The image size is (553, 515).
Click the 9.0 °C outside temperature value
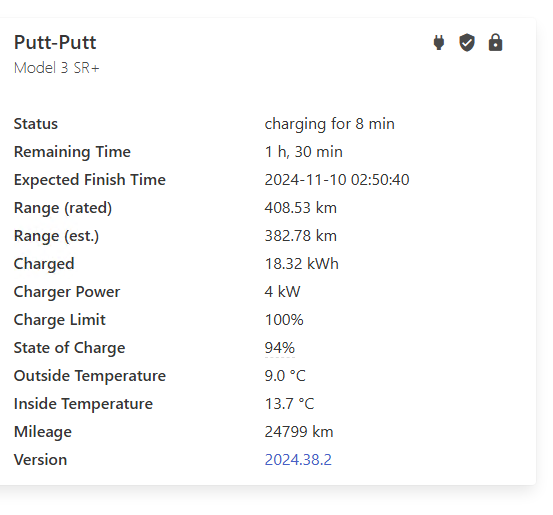point(285,376)
